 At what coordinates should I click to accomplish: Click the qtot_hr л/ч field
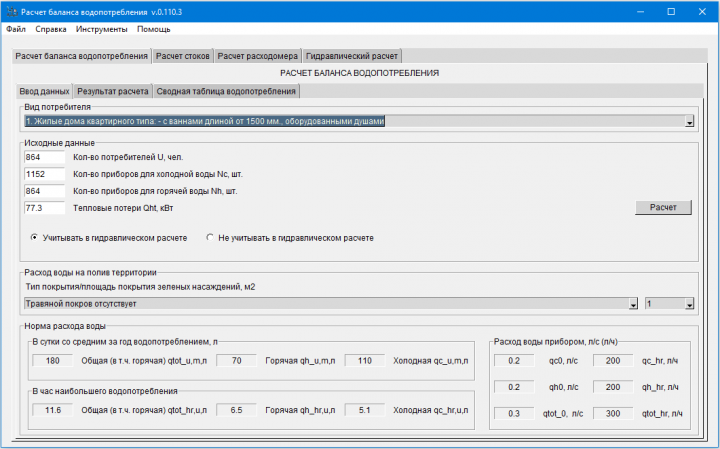613,414
